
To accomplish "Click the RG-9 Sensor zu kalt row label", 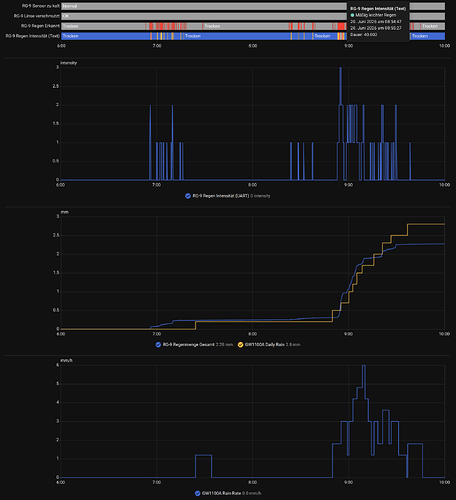I will pos(41,6).
